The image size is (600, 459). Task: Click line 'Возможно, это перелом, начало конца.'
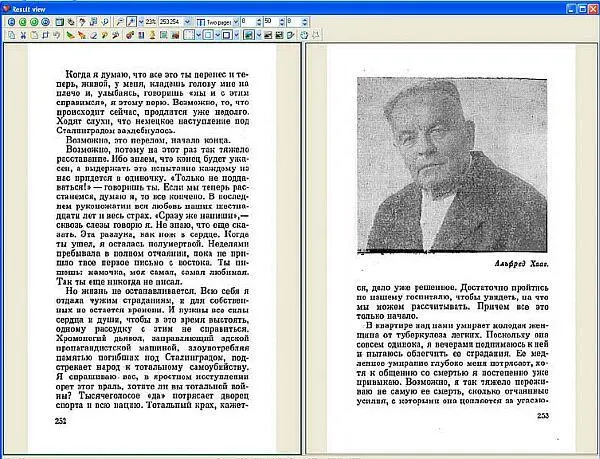(x=148, y=140)
